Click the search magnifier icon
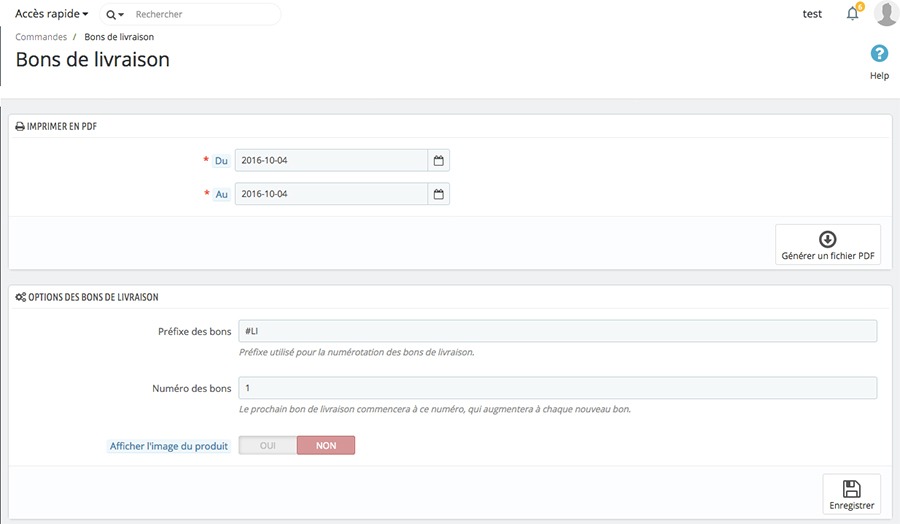Viewport: 900px width, 524px height. click(110, 15)
